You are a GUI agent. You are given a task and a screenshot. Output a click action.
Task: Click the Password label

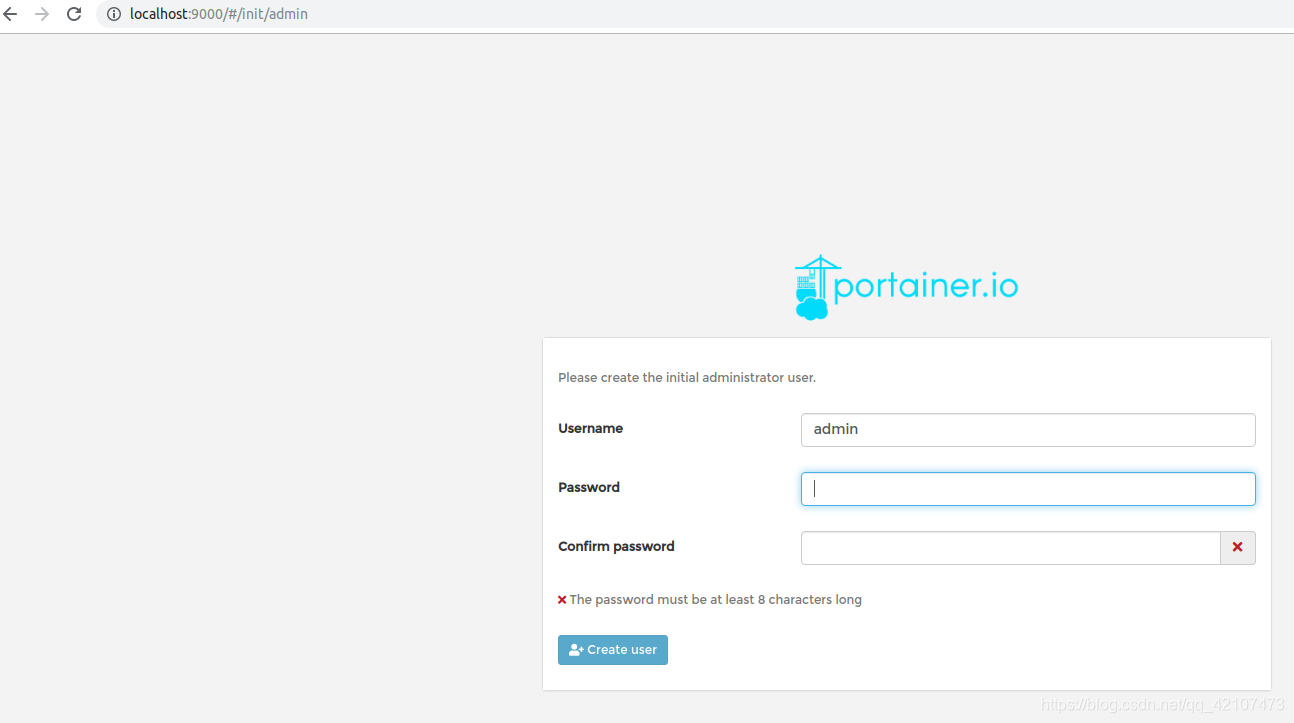tap(589, 487)
